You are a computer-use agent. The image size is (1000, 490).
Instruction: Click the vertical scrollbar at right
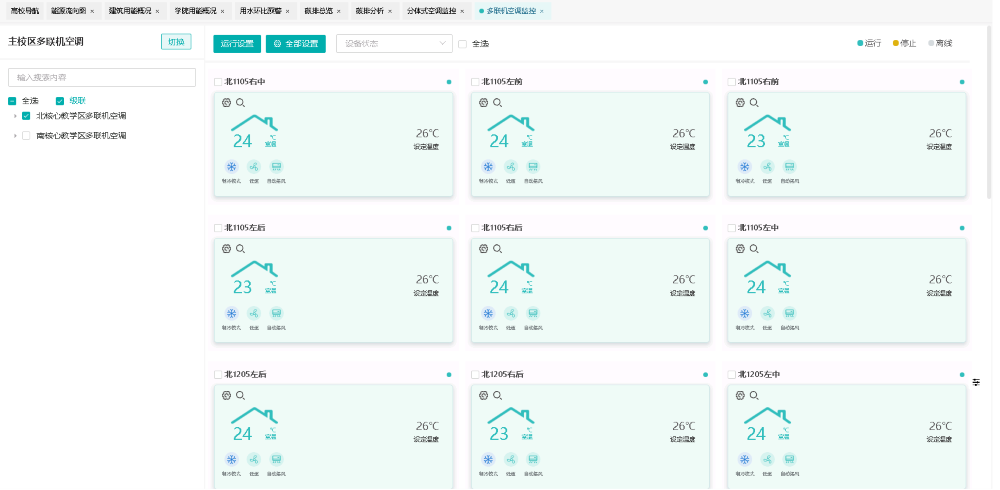click(x=989, y=112)
